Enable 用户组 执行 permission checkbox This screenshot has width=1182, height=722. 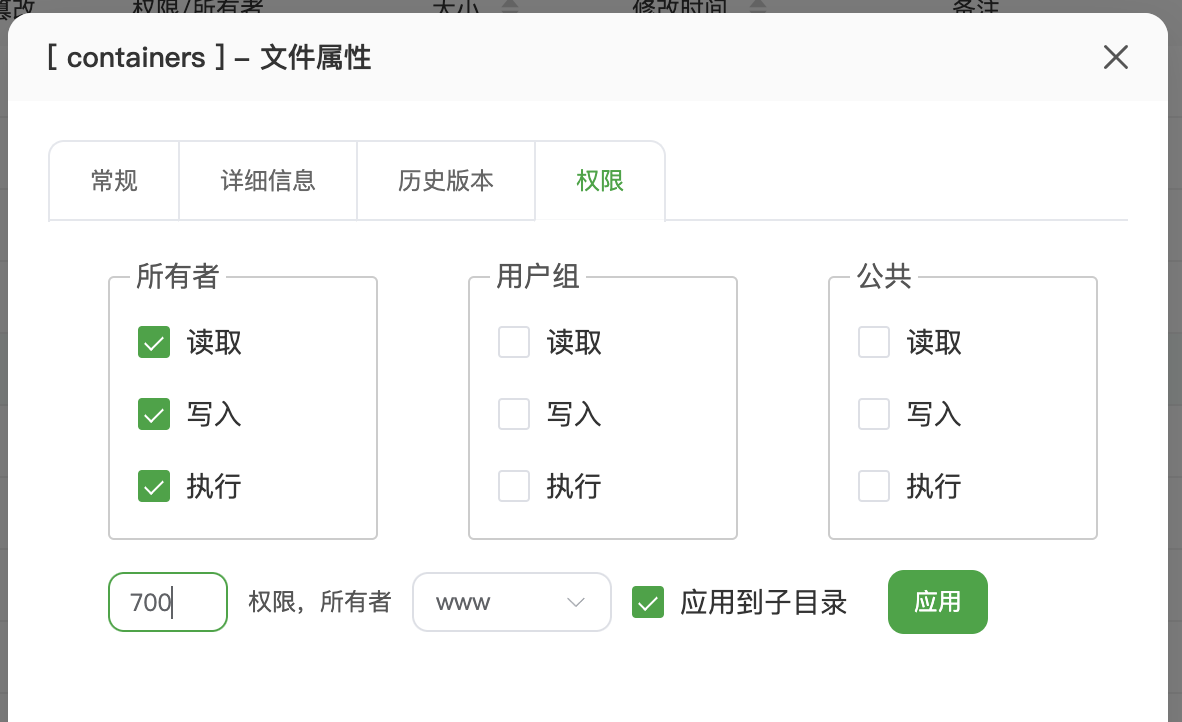tap(514, 487)
